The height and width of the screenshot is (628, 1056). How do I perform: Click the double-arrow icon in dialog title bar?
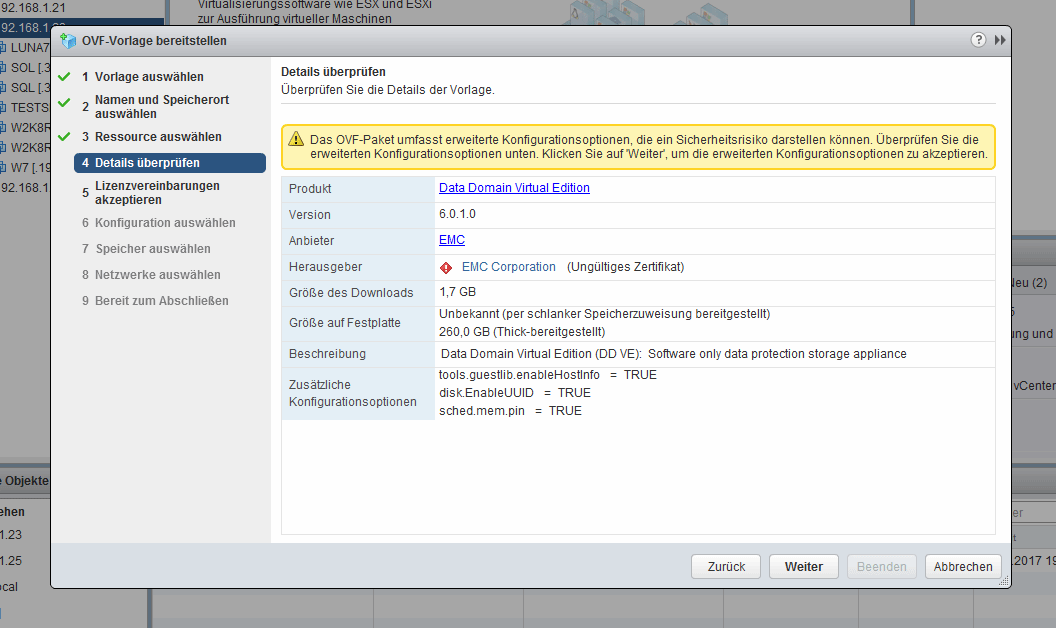pos(1000,40)
